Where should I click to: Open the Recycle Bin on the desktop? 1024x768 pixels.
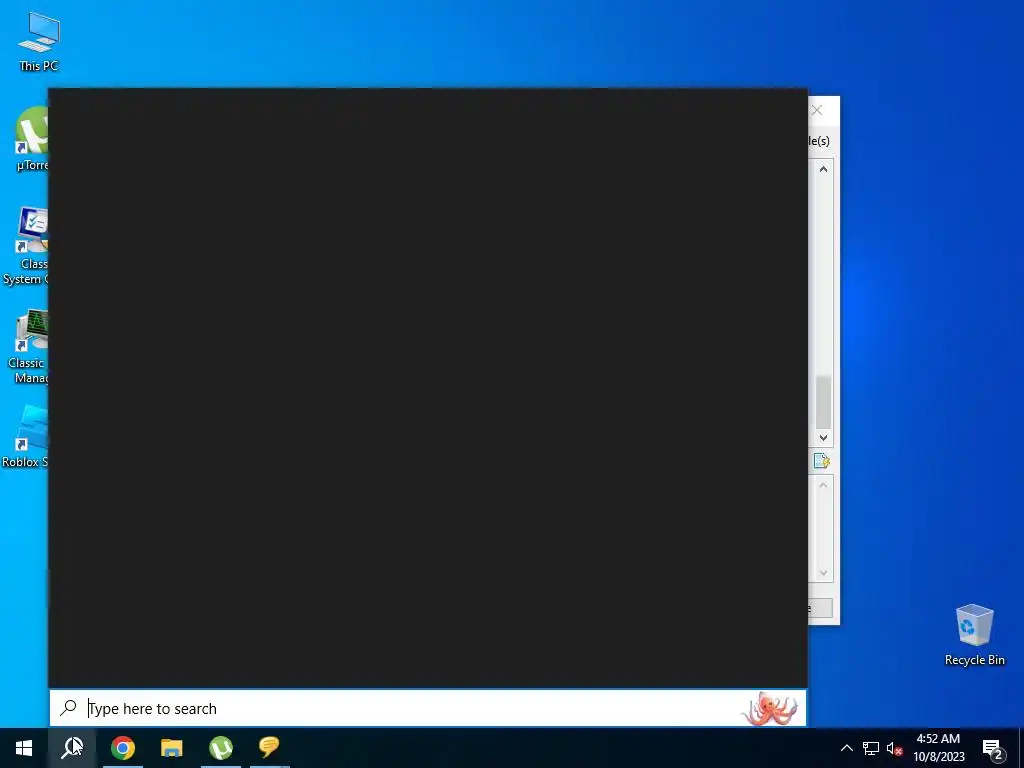click(x=974, y=635)
